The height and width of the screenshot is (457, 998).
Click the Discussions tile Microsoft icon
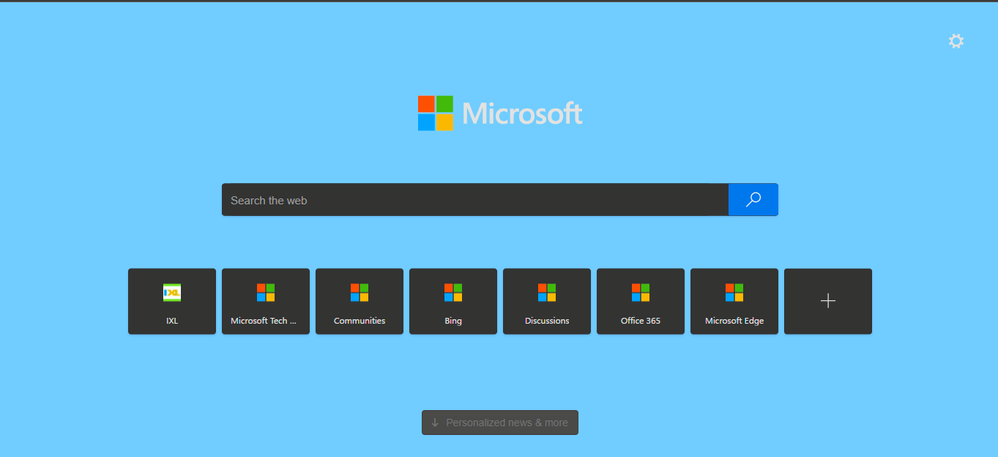547,293
